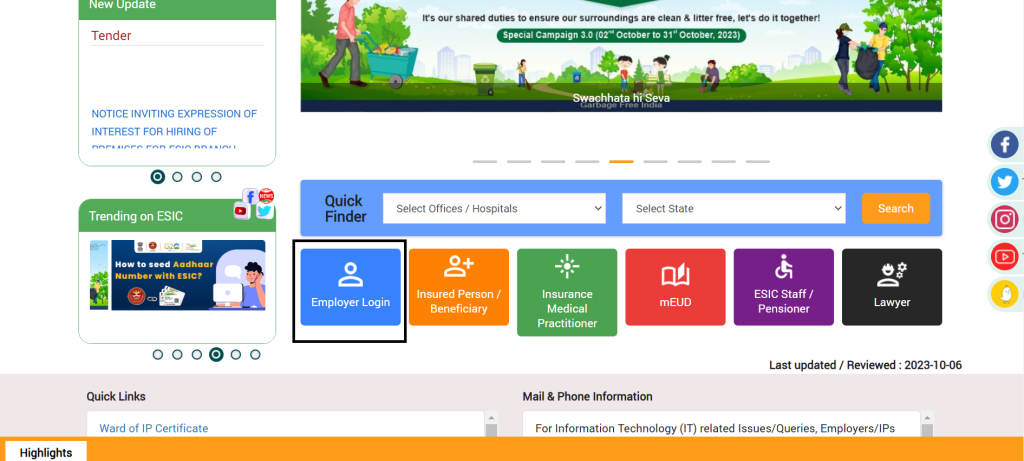Open the Tender link in New Update

pos(111,35)
